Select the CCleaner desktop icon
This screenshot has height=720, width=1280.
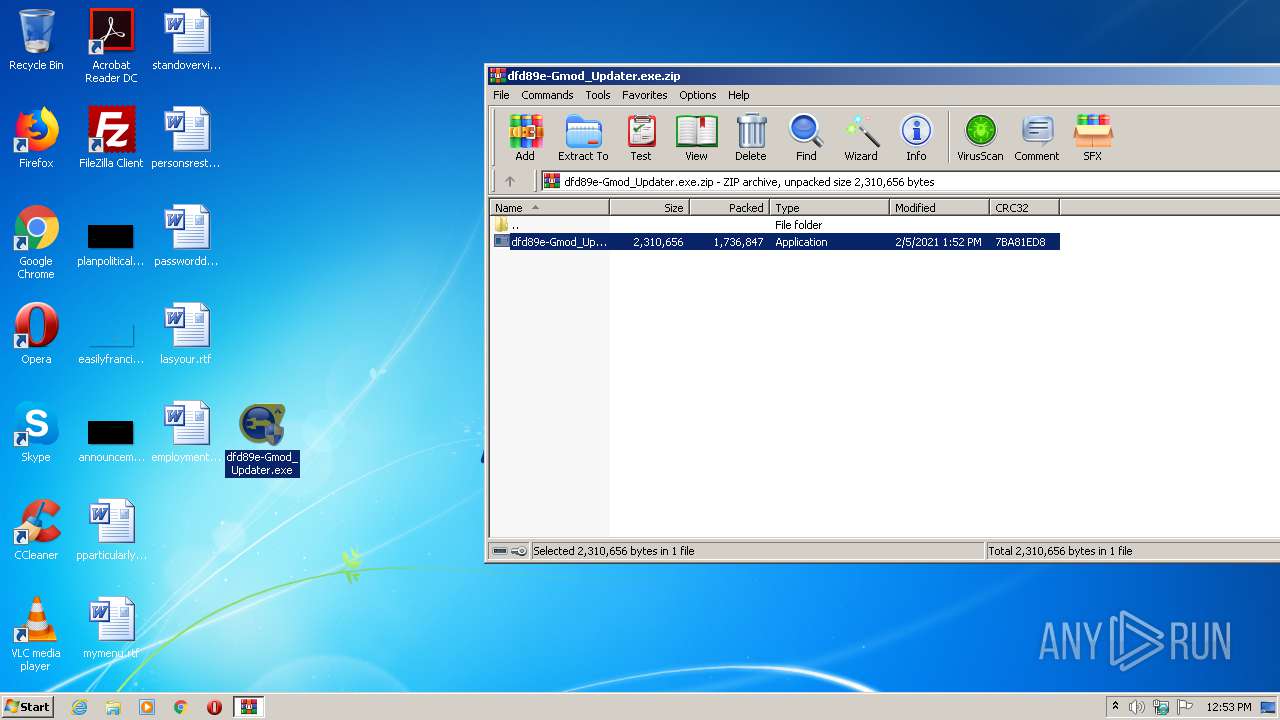coord(36,530)
